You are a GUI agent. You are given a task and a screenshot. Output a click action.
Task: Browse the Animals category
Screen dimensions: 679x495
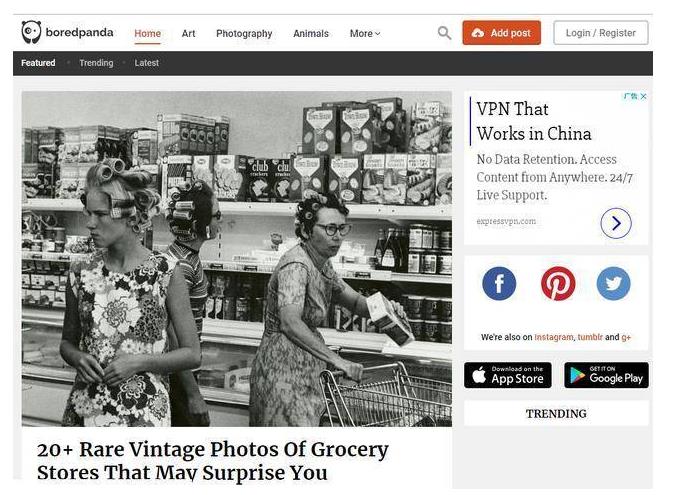click(311, 33)
